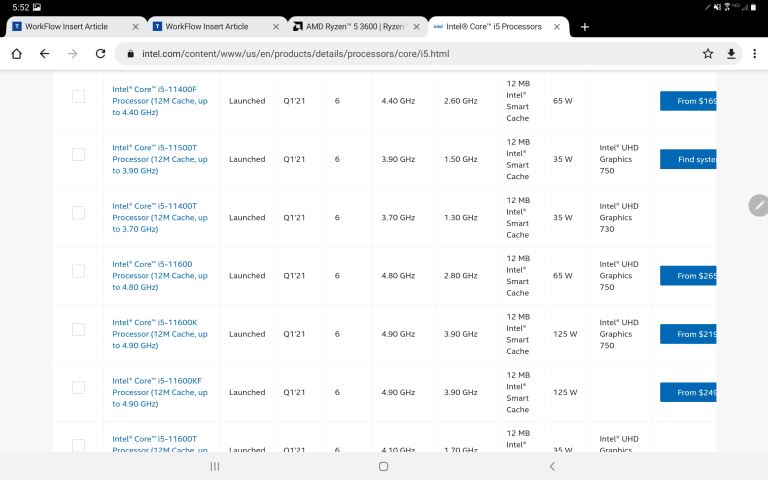Navigate forward in browser history
Image resolution: width=768 pixels, height=480 pixels.
click(72, 53)
